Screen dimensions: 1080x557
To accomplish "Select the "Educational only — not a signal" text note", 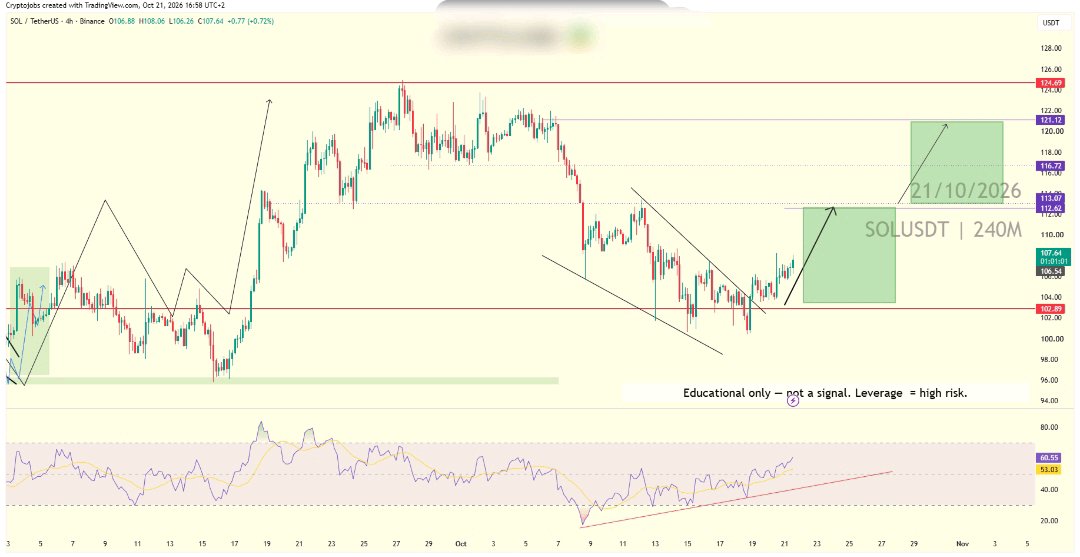I will click(x=824, y=393).
